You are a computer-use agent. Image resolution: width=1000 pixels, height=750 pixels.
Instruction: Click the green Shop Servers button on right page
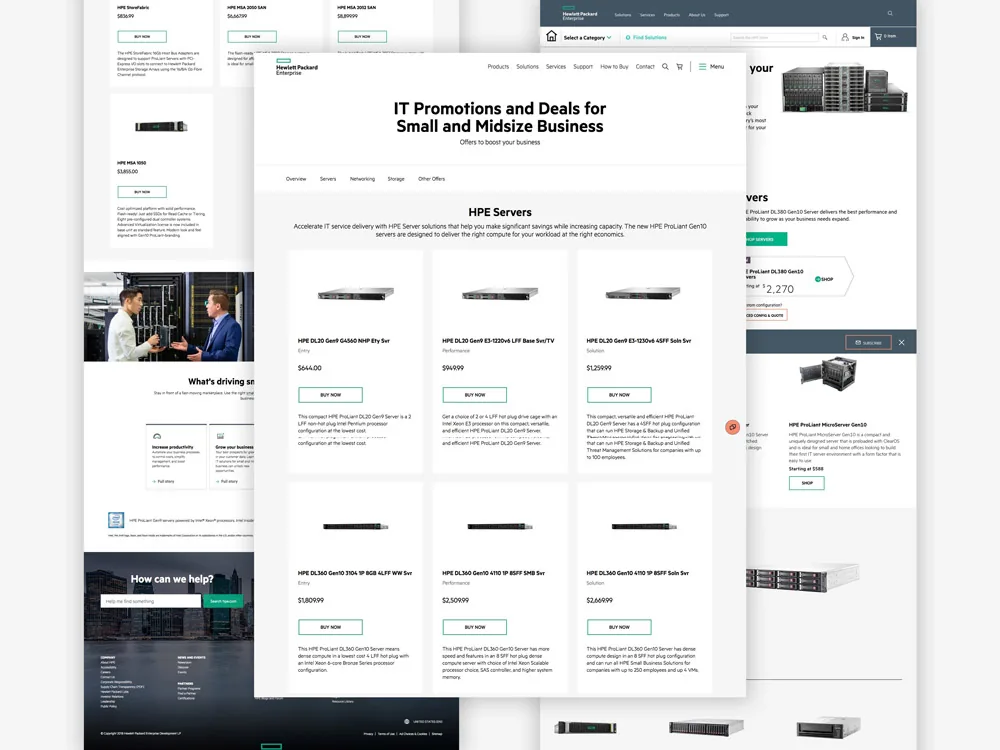click(766, 239)
